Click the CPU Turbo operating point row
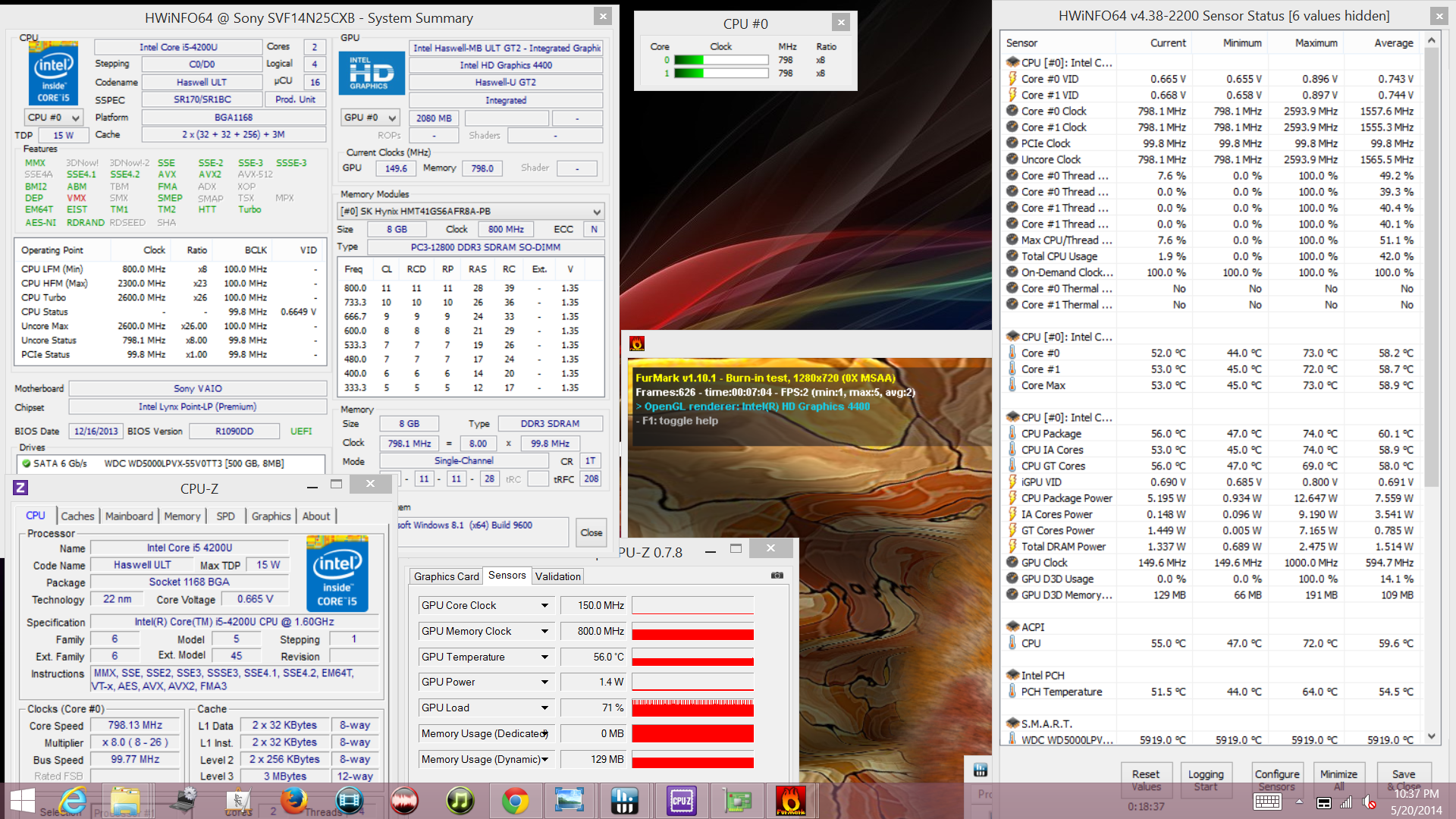Screen dimensions: 1456x819 pos(169,297)
